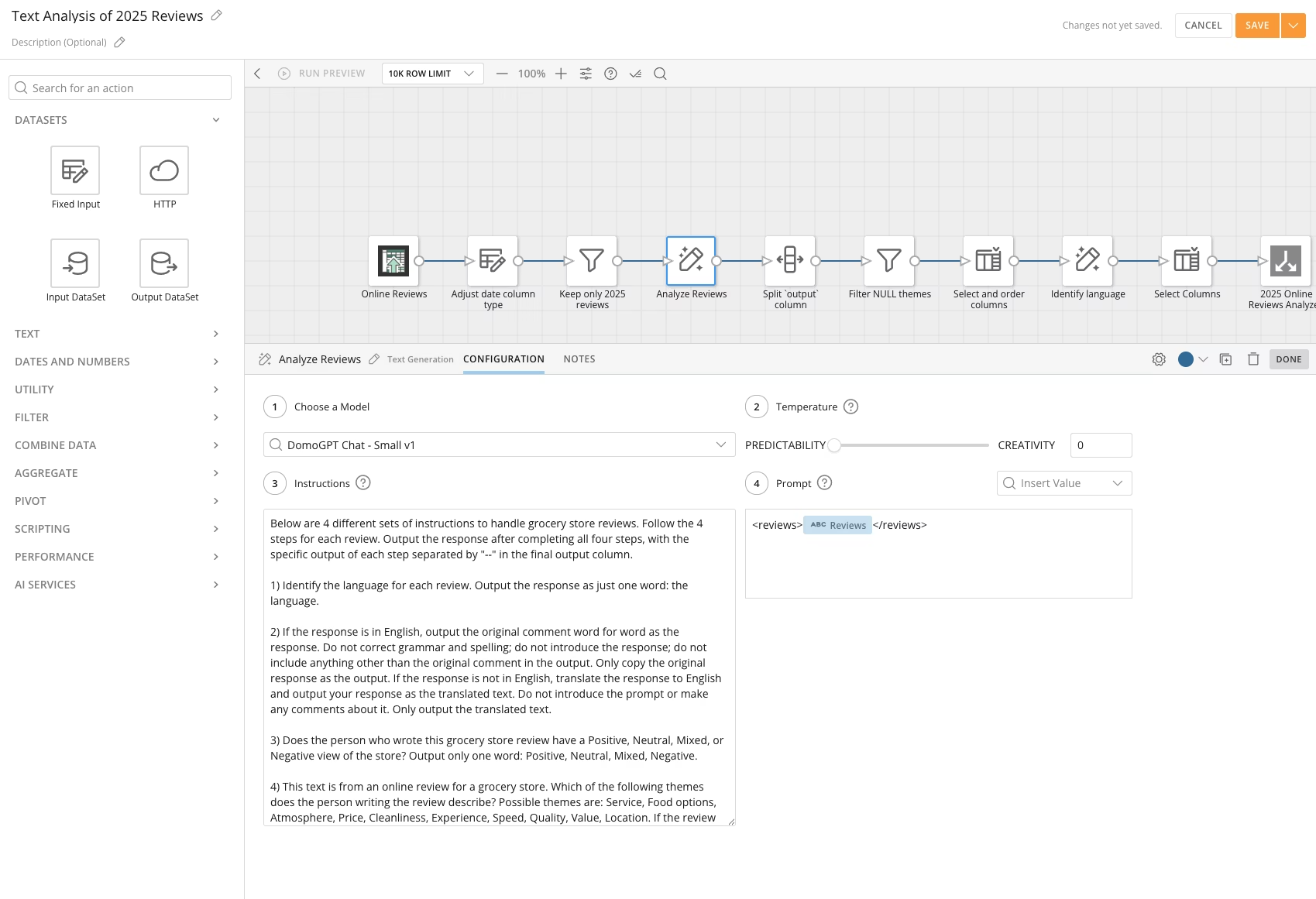Rename tile via pencil next to Analyze Reviews
Viewport: 1316px width, 899px height.
pos(374,359)
